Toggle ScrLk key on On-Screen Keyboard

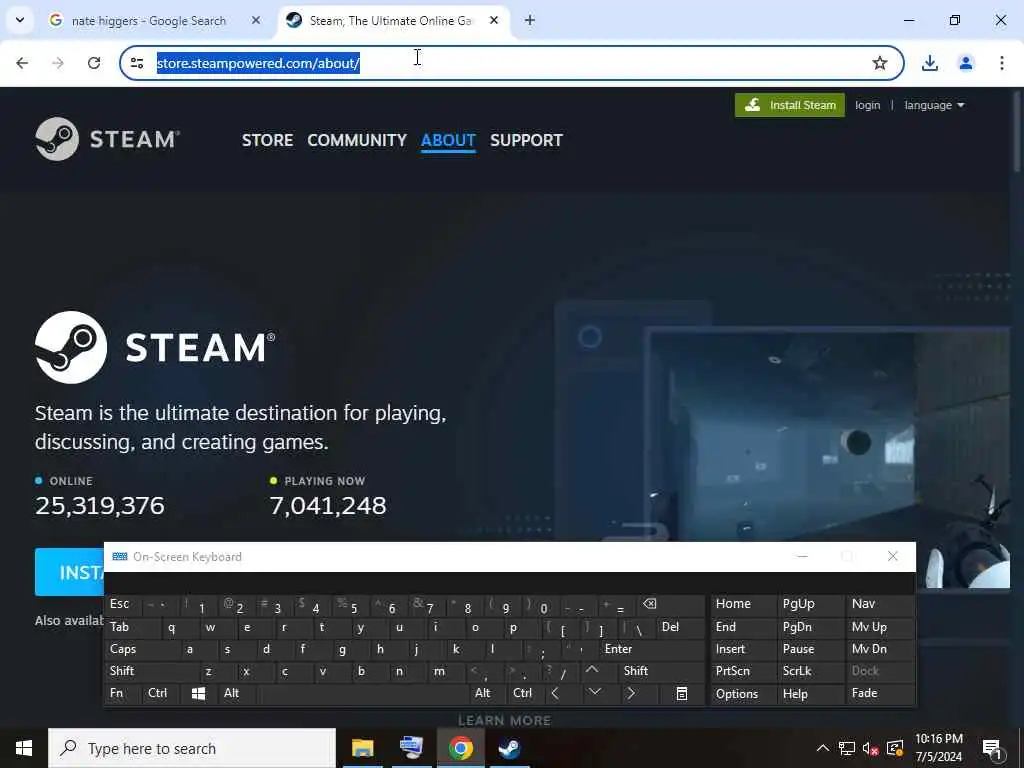pos(810,671)
